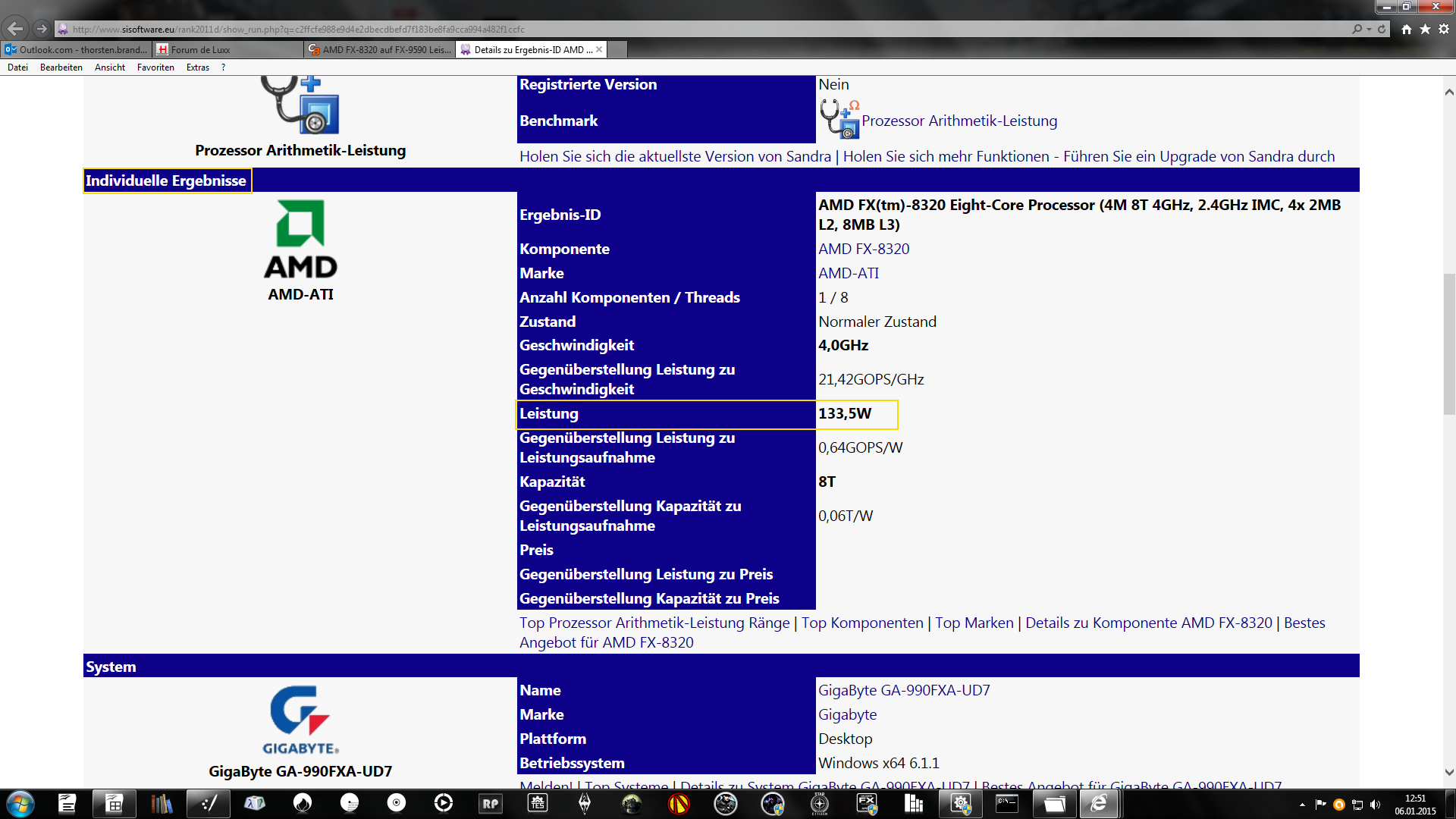Image resolution: width=1456 pixels, height=819 pixels.
Task: Open the Prozessor Arithmetik-Leistung benchmark link
Action: (959, 121)
